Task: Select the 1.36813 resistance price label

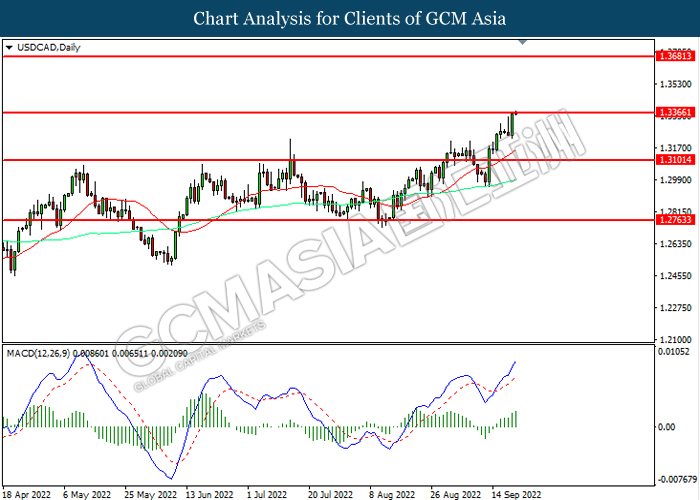Action: [x=675, y=56]
